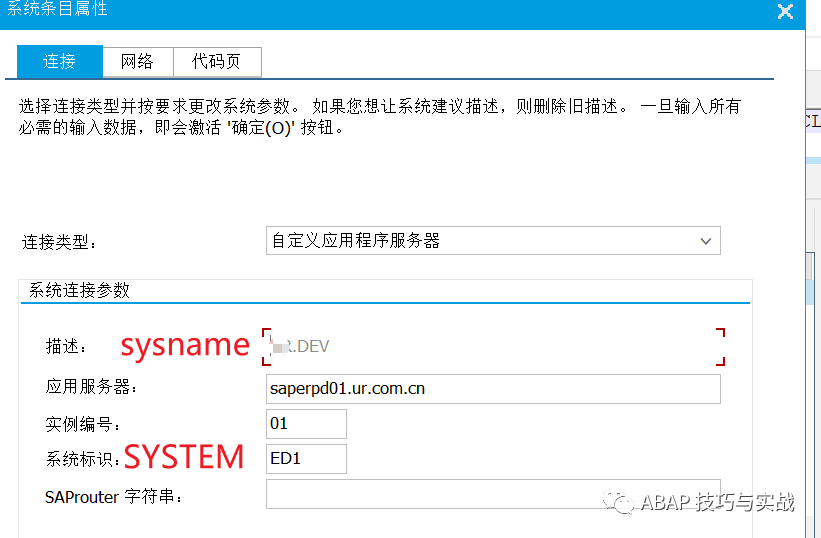Click the 系统标识 field showing ED1
This screenshot has height=538, width=821.
click(x=306, y=458)
